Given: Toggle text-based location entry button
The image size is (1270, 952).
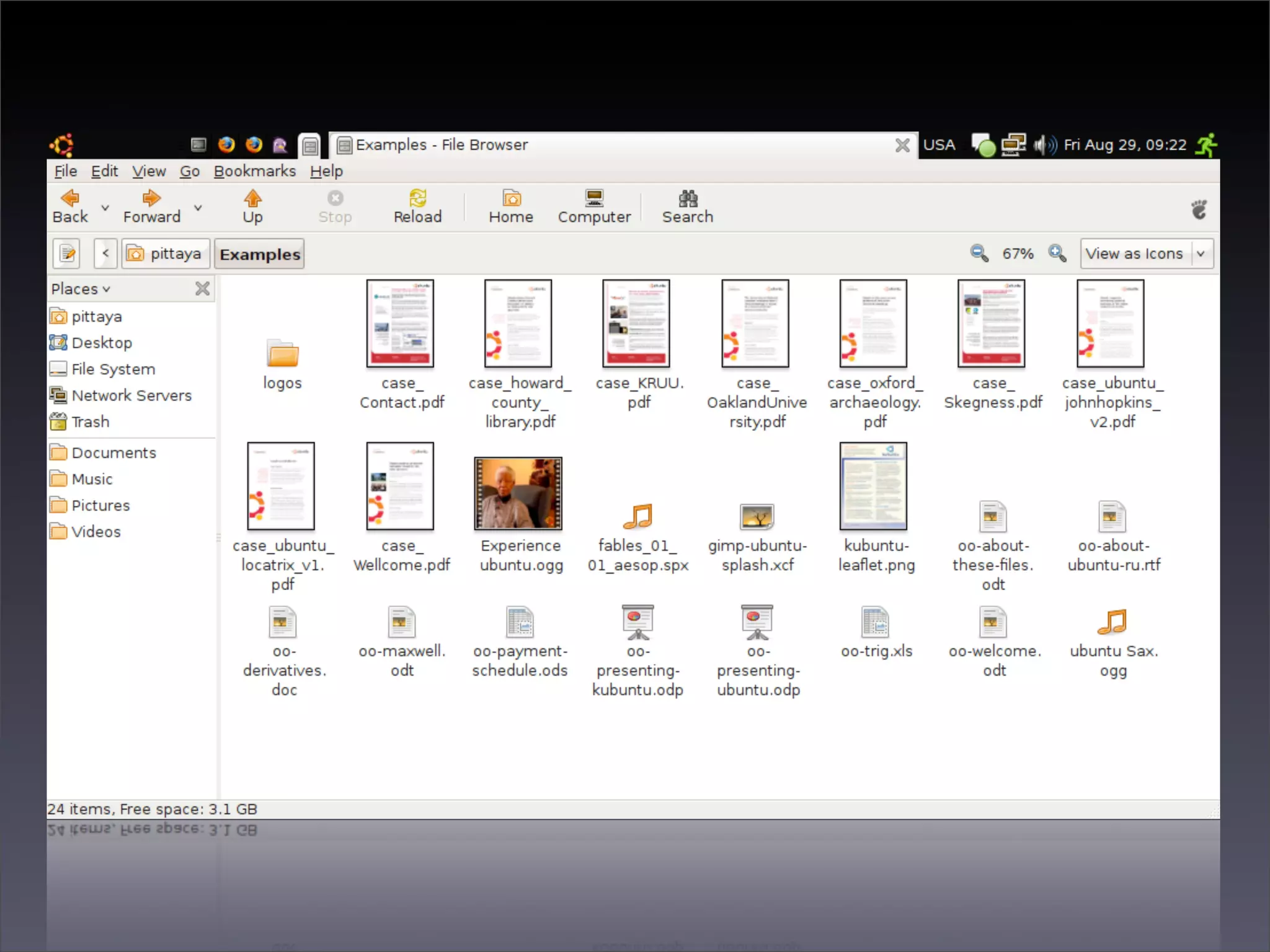Looking at the screenshot, I should [x=67, y=253].
